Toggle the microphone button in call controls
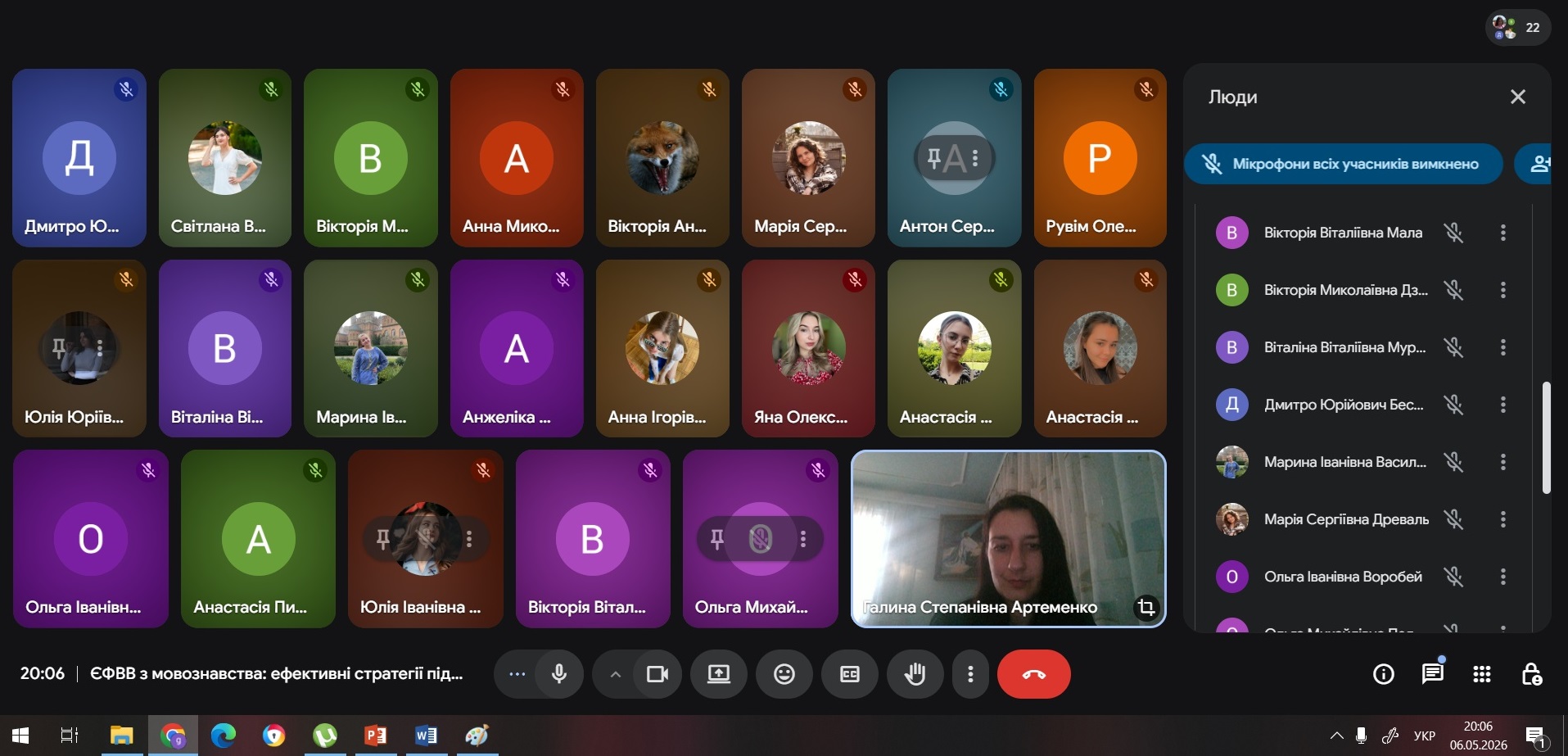1568x756 pixels. [x=559, y=674]
